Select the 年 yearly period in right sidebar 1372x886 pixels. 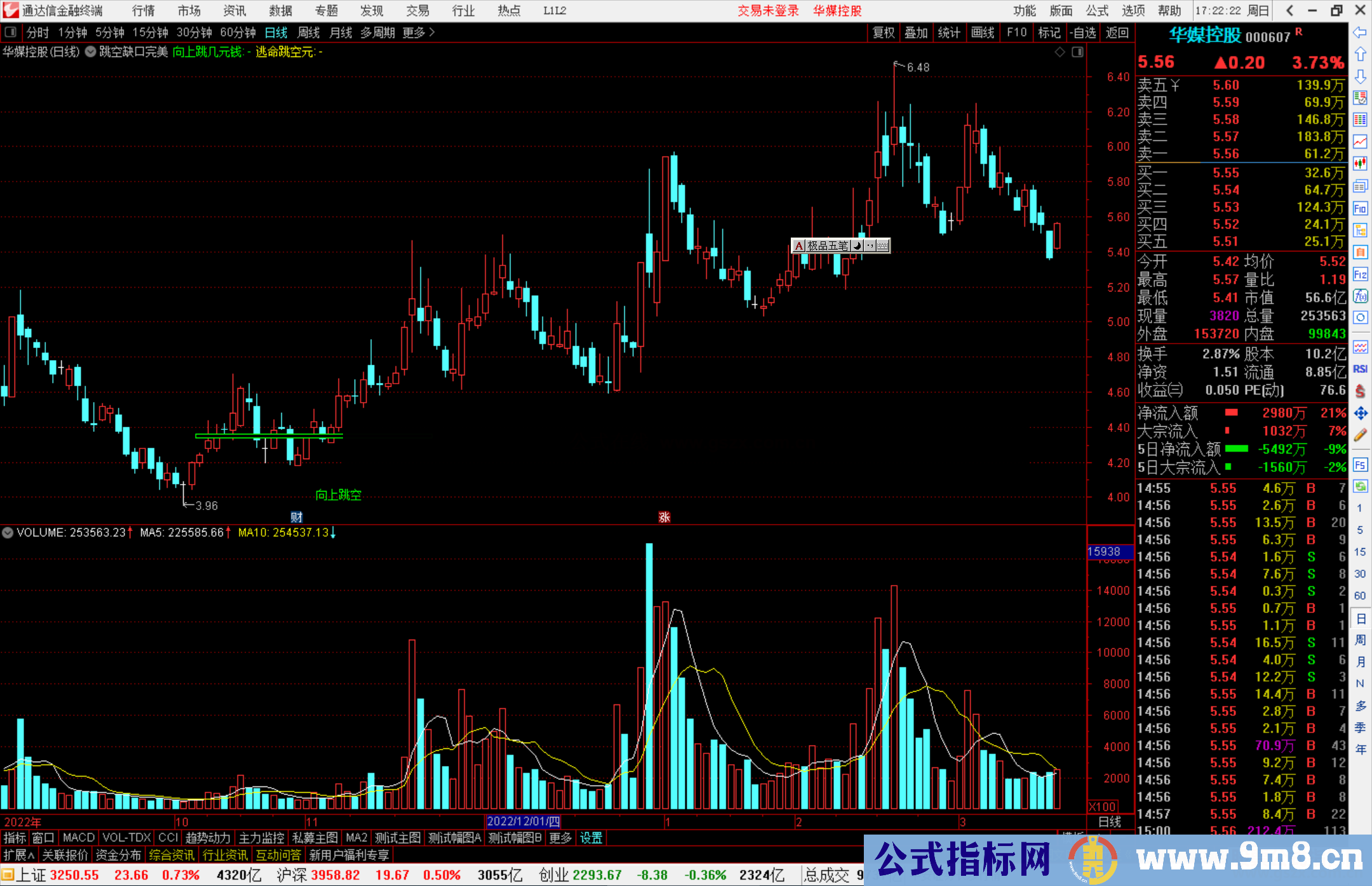1360,749
